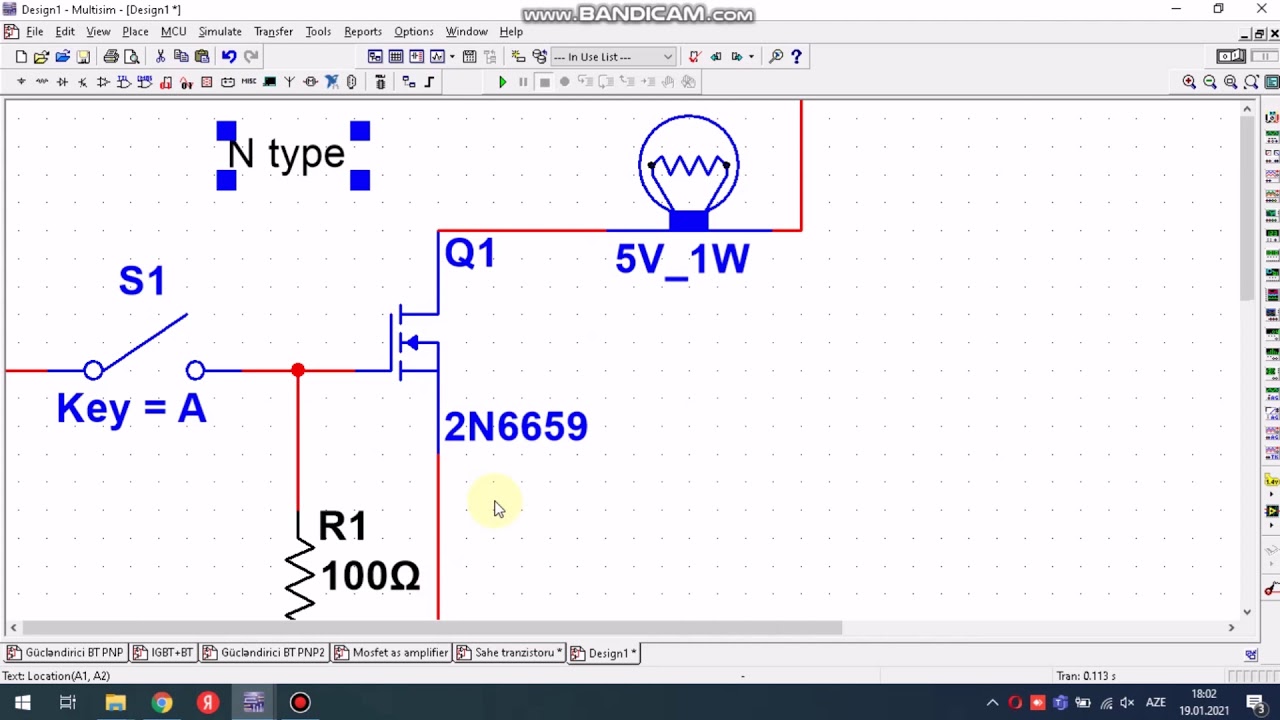Undo the last action
This screenshot has width=1280, height=720.
point(229,56)
